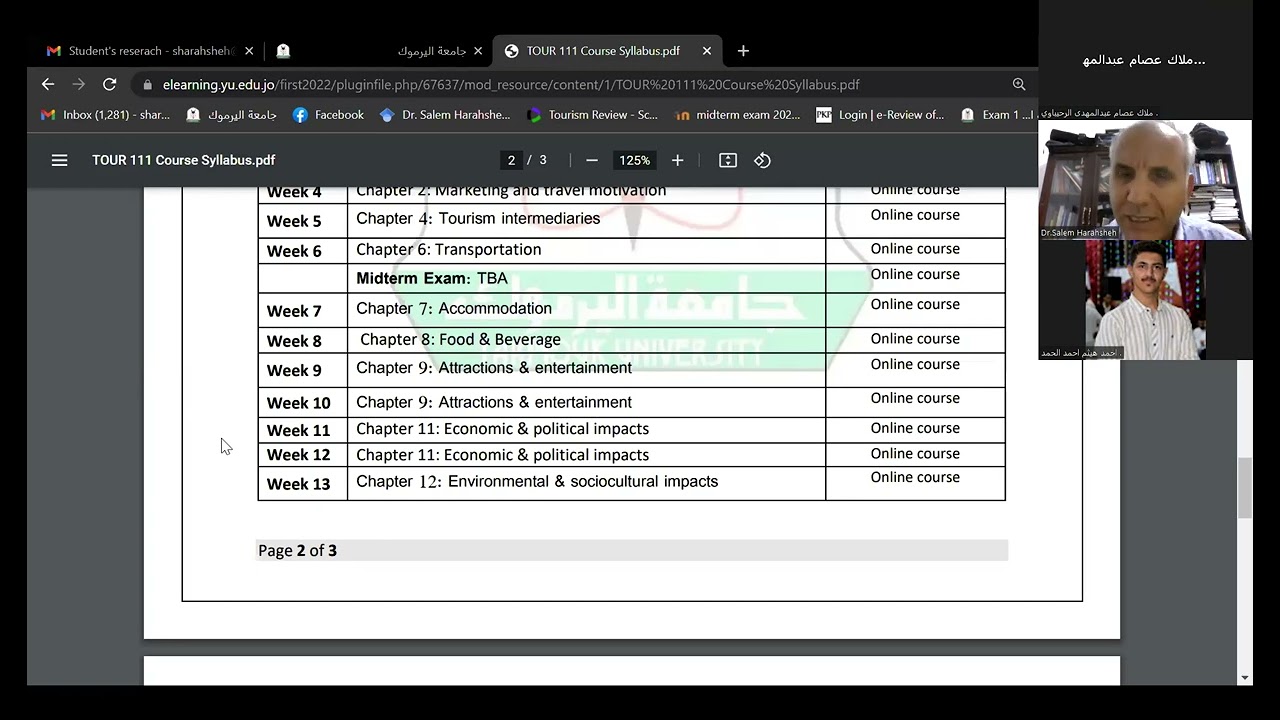Switch to the Student's reserach Gmail tab
1280x720 pixels.
tap(148, 51)
